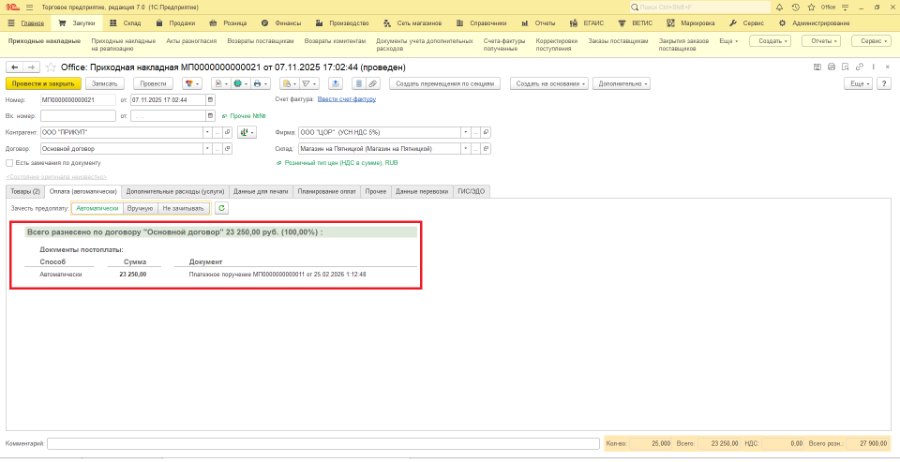Open the 'Склад' section menu
Viewport: 900px width, 462px height.
(125, 24)
